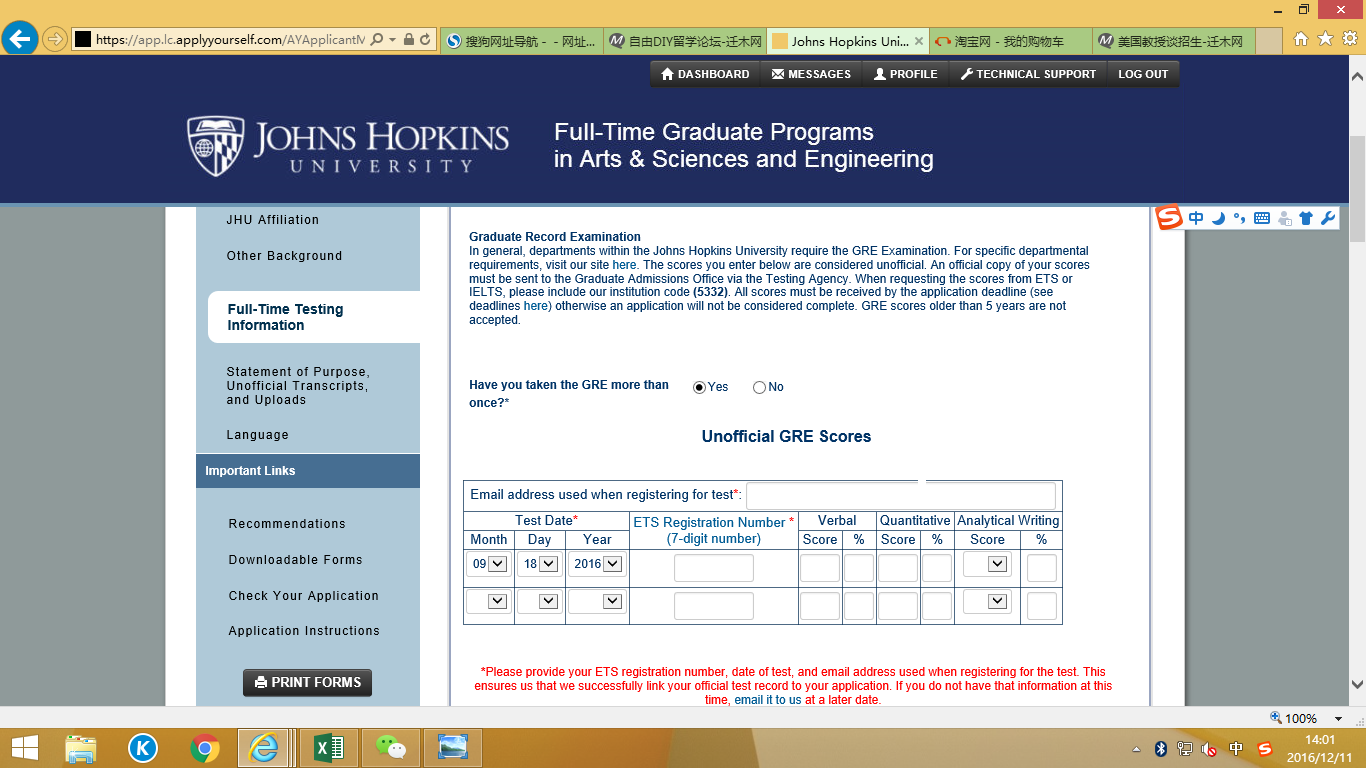Open the favorites star icon
Screen dimensions: 1366x768
[x=1325, y=39]
